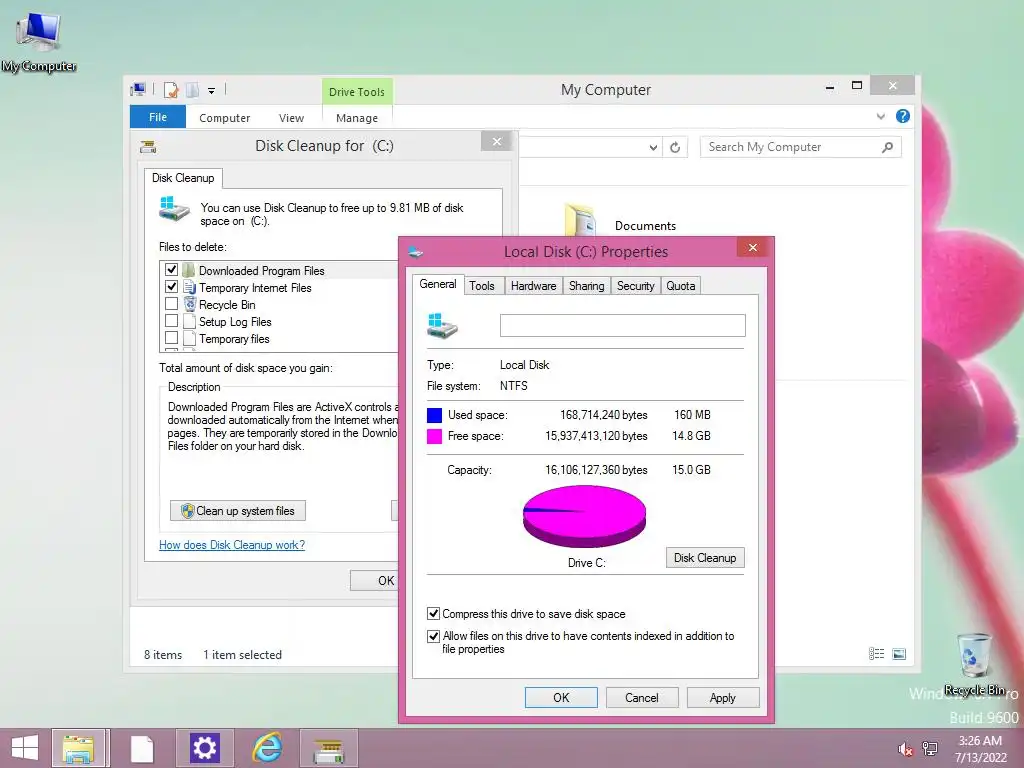Click the Properties dialog title bar drive icon
Viewport: 1024px width, 768px height.
click(415, 251)
